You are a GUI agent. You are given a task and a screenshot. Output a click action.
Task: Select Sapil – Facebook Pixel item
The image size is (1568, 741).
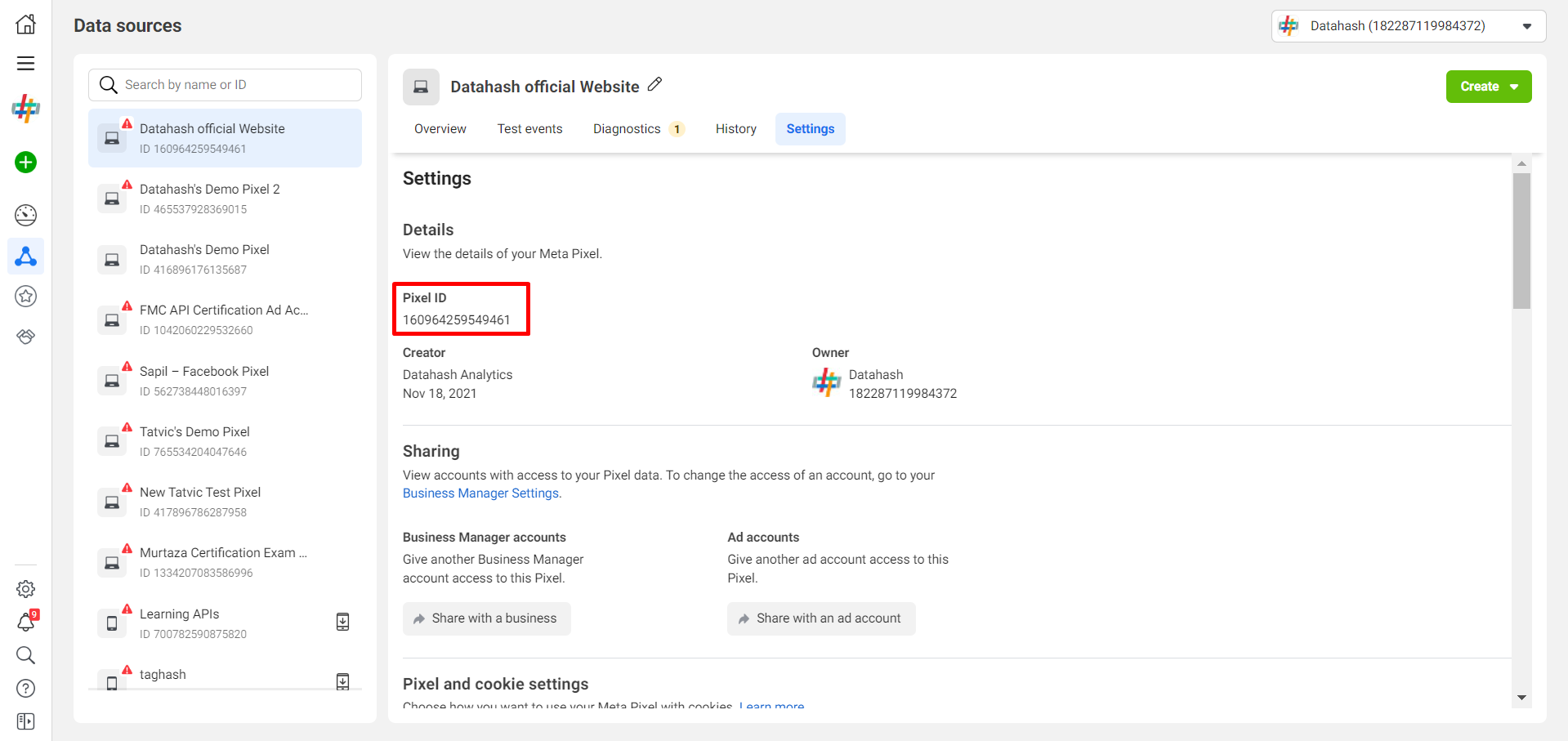coord(225,381)
